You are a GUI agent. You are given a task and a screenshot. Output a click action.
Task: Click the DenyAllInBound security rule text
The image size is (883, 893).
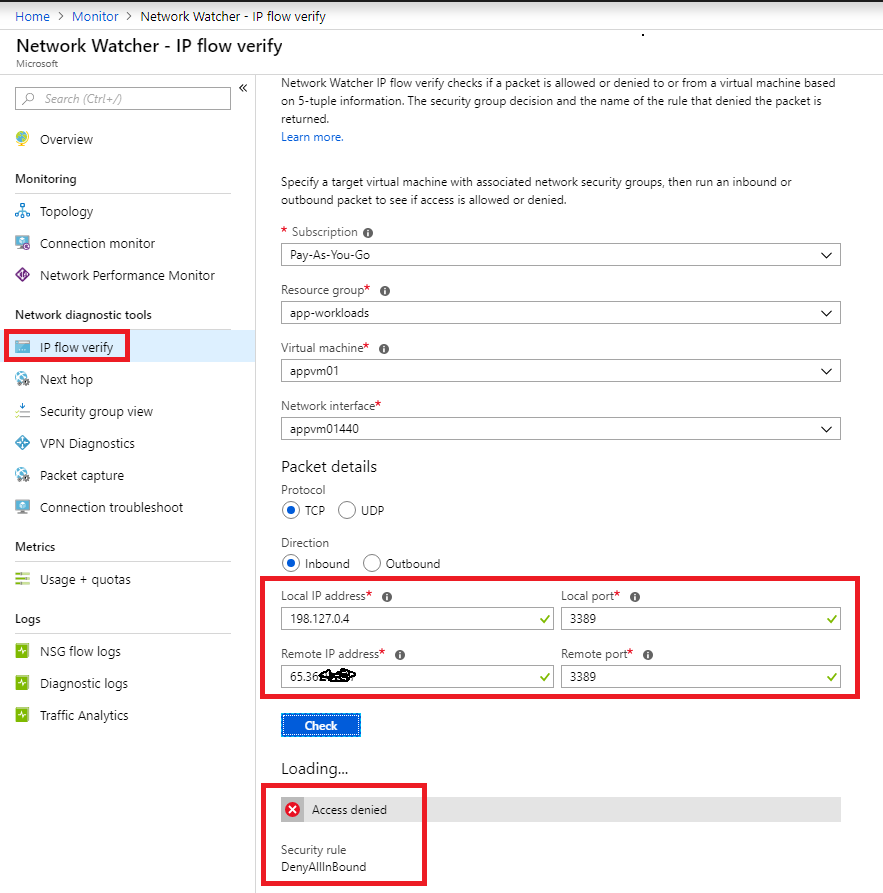pyautogui.click(x=324, y=867)
